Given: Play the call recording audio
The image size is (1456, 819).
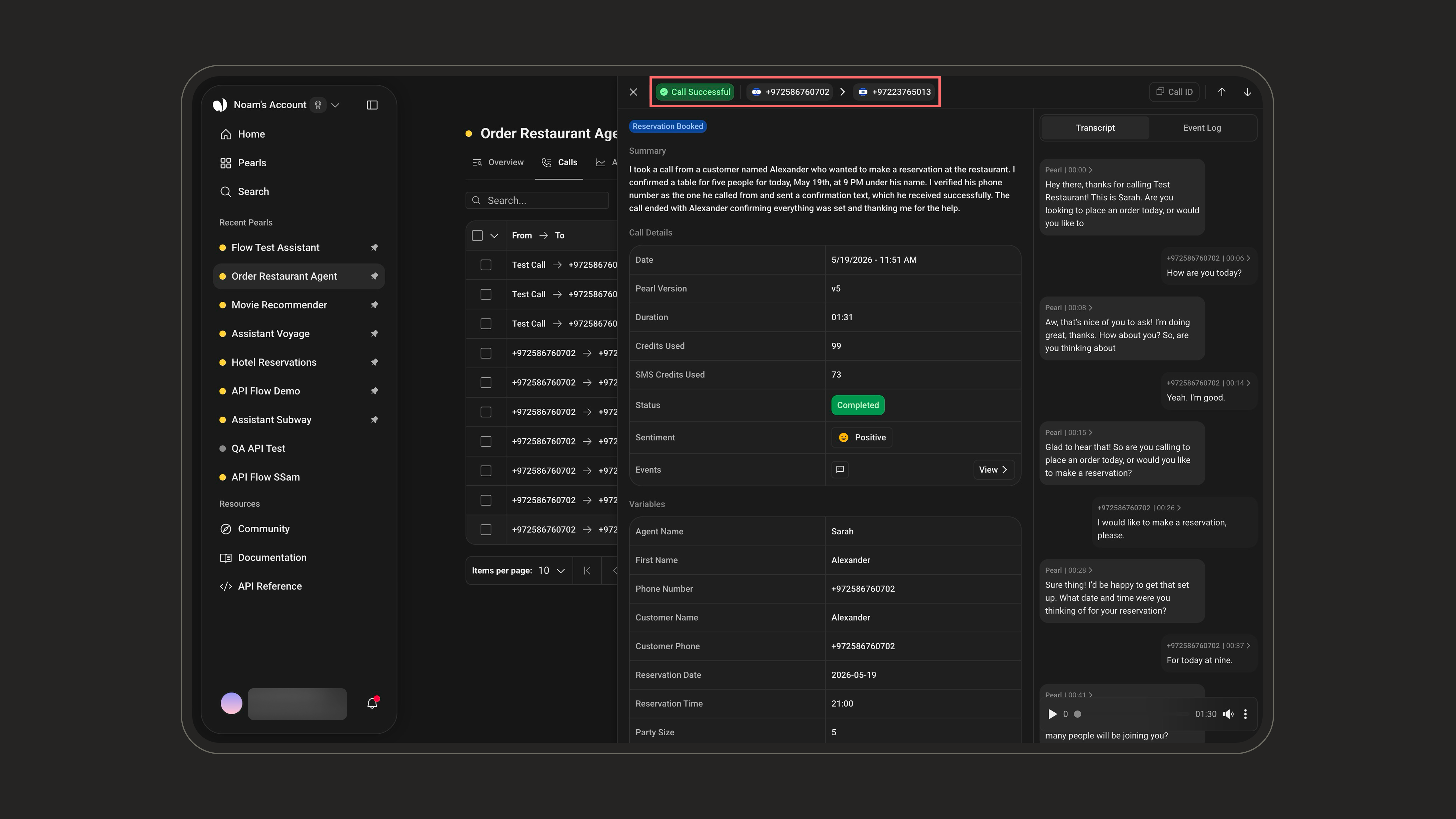Looking at the screenshot, I should click(x=1052, y=714).
